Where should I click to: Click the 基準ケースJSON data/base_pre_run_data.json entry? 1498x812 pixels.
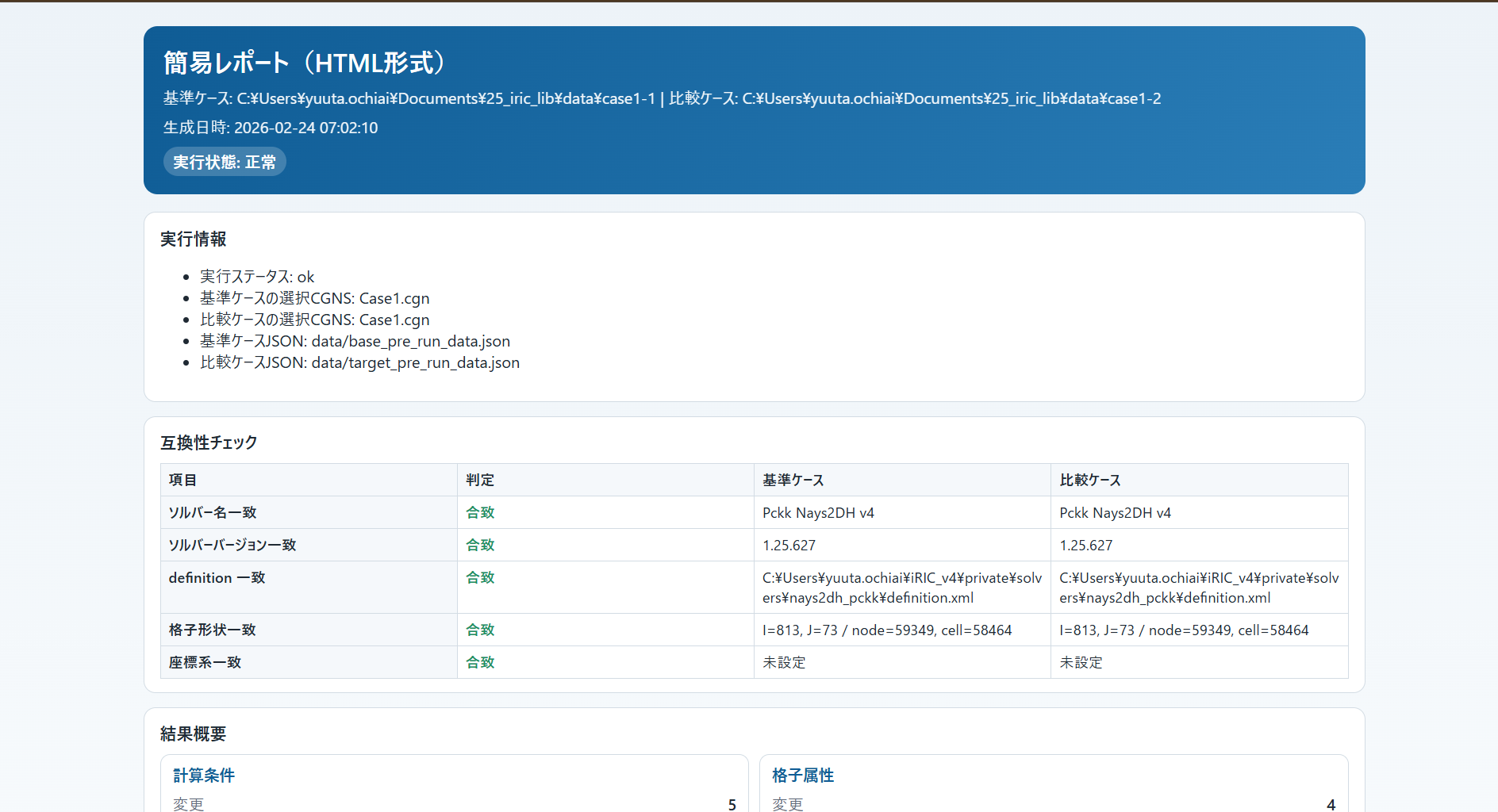click(x=355, y=341)
